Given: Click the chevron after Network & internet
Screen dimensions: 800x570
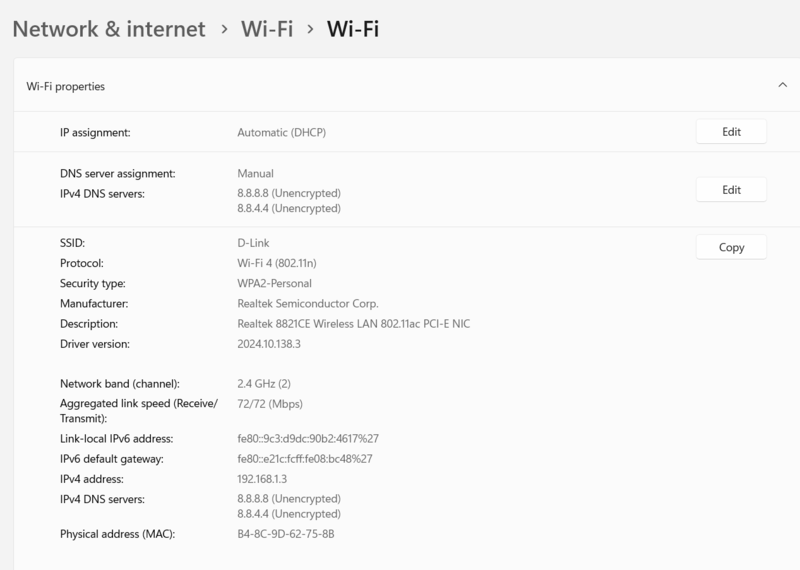Looking at the screenshot, I should (225, 30).
